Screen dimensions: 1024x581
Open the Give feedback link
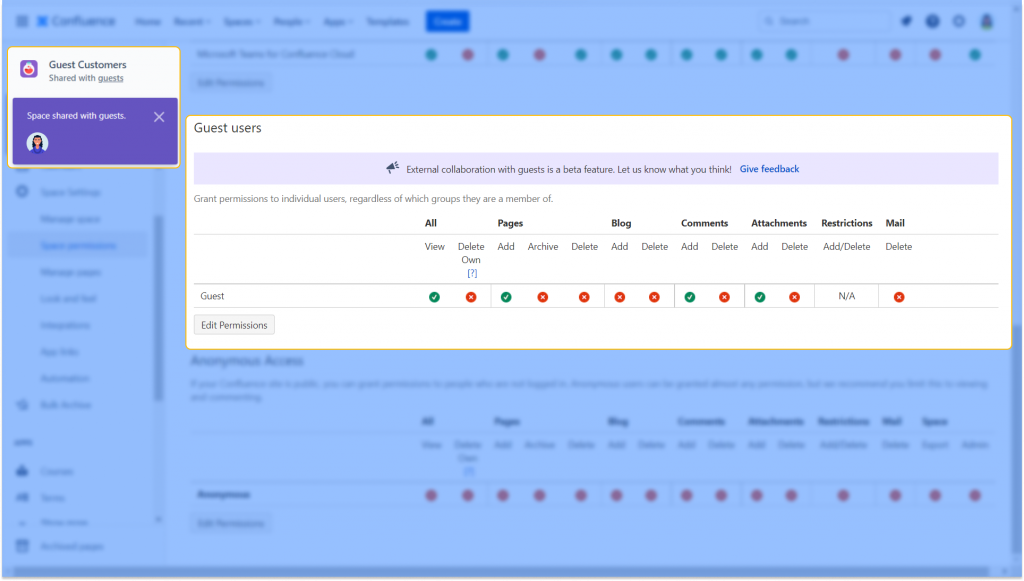click(x=769, y=168)
